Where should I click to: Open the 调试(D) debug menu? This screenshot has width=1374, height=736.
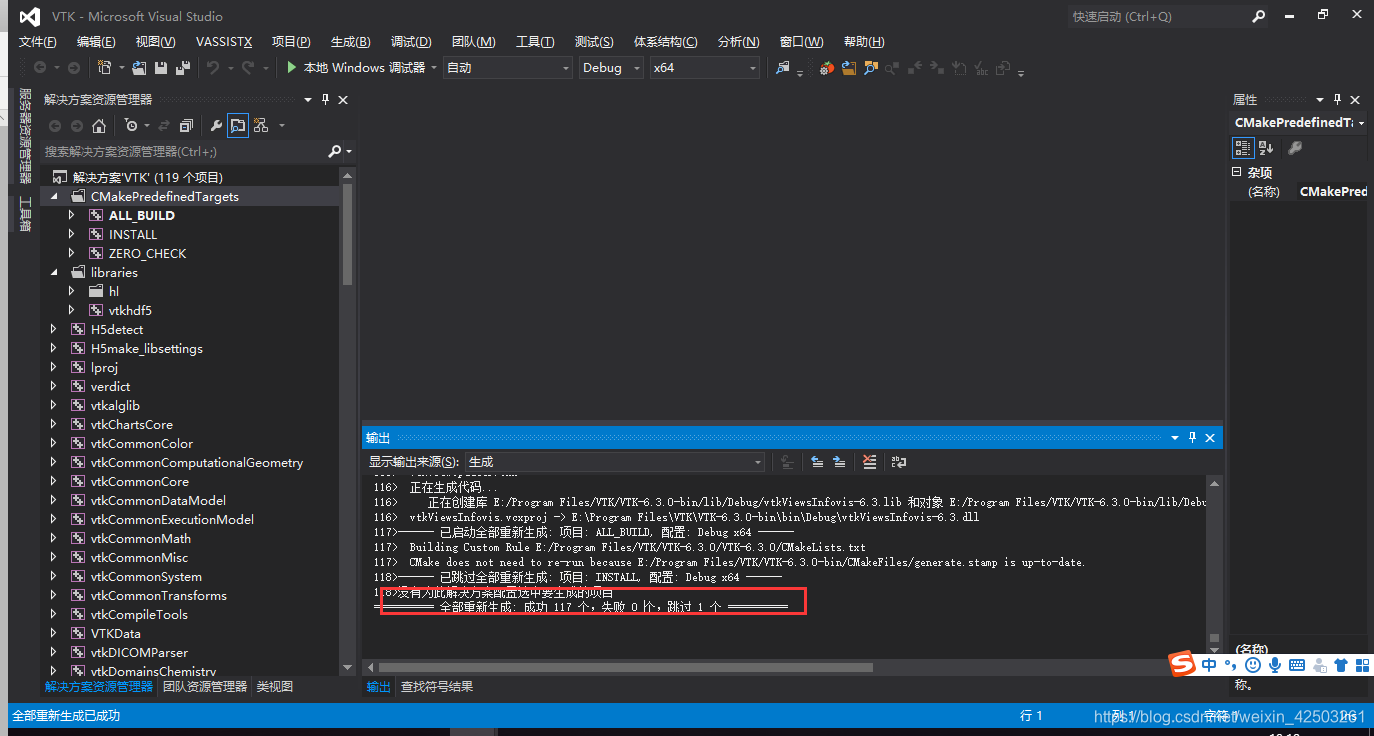point(411,41)
